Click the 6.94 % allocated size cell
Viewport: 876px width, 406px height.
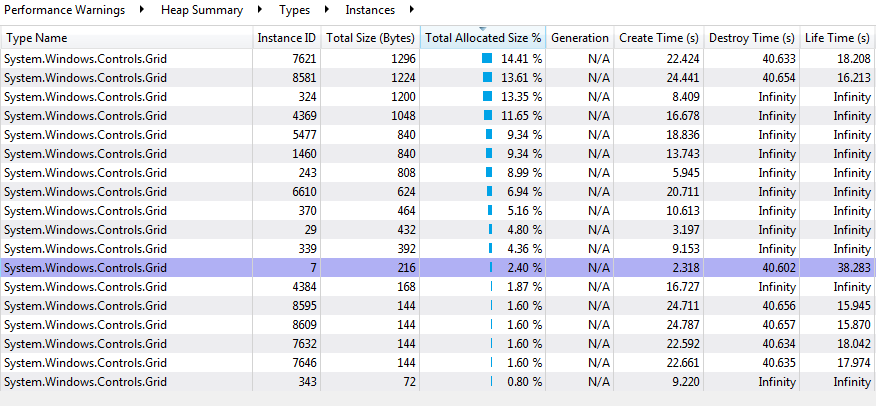(483, 192)
